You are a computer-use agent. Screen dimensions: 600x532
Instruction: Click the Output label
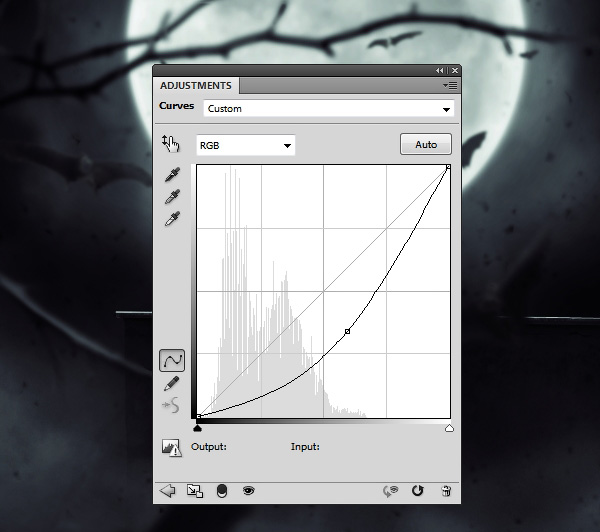[x=209, y=447]
